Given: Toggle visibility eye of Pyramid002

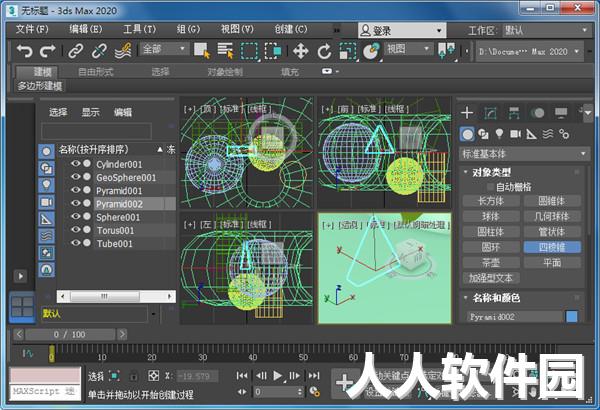Looking at the screenshot, I should (x=75, y=203).
